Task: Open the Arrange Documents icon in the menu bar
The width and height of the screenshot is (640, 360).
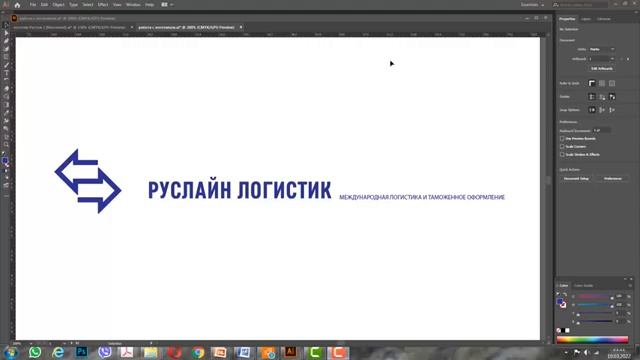Action: point(164,4)
